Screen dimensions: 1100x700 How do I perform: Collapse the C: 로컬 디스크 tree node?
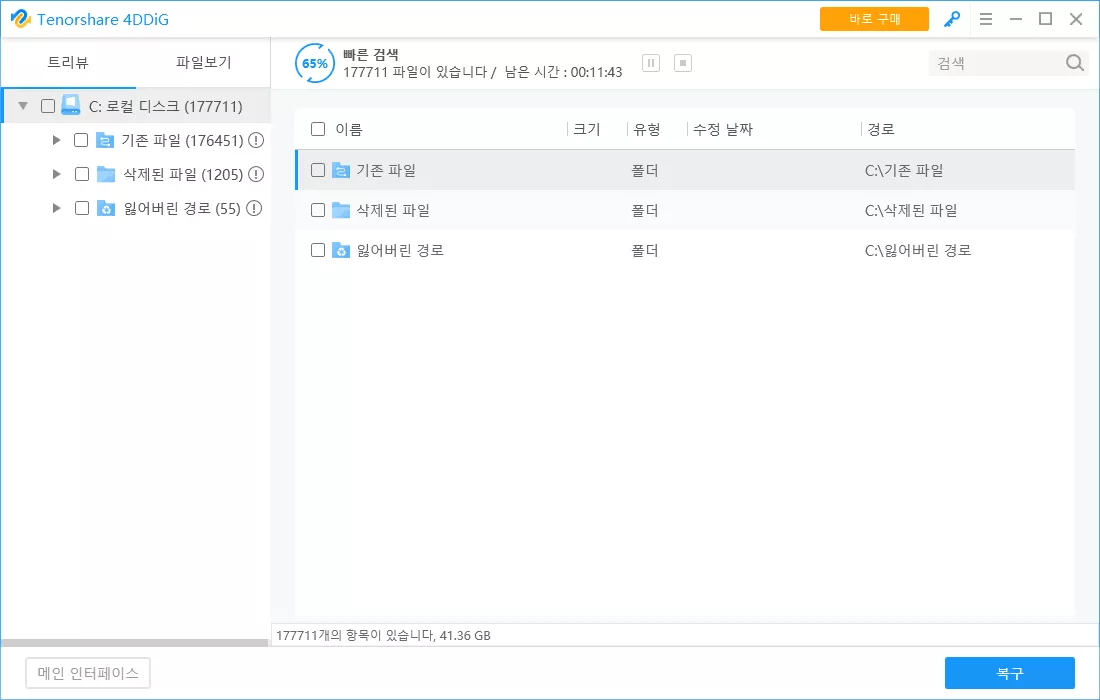click(x=23, y=106)
